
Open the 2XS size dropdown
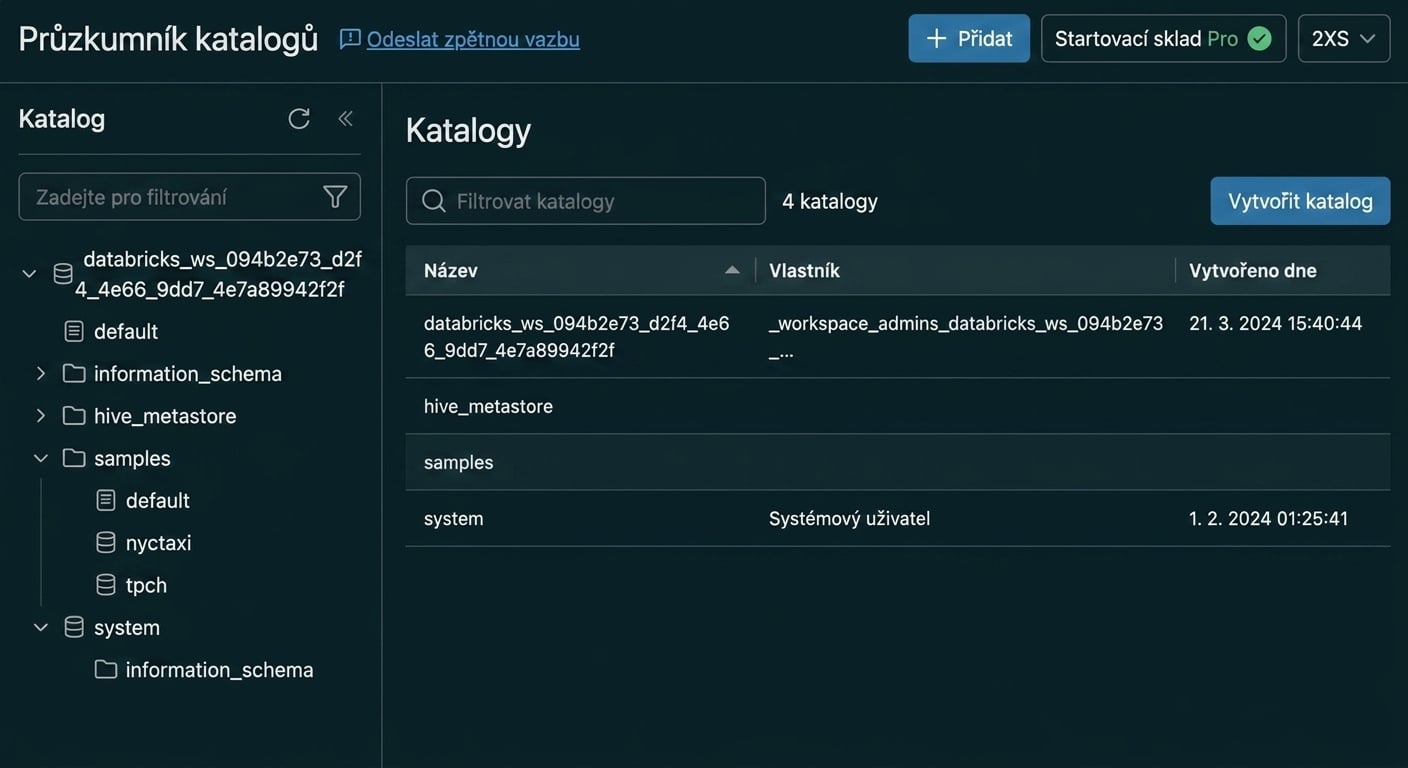1344,39
